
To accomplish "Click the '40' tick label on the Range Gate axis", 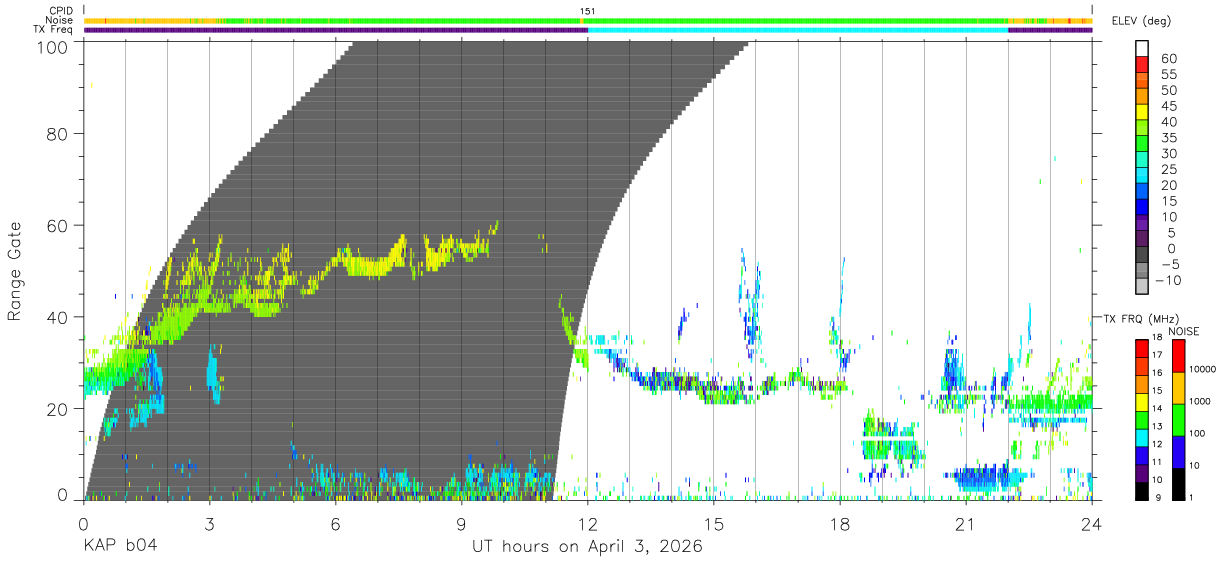I will pyautogui.click(x=58, y=317).
